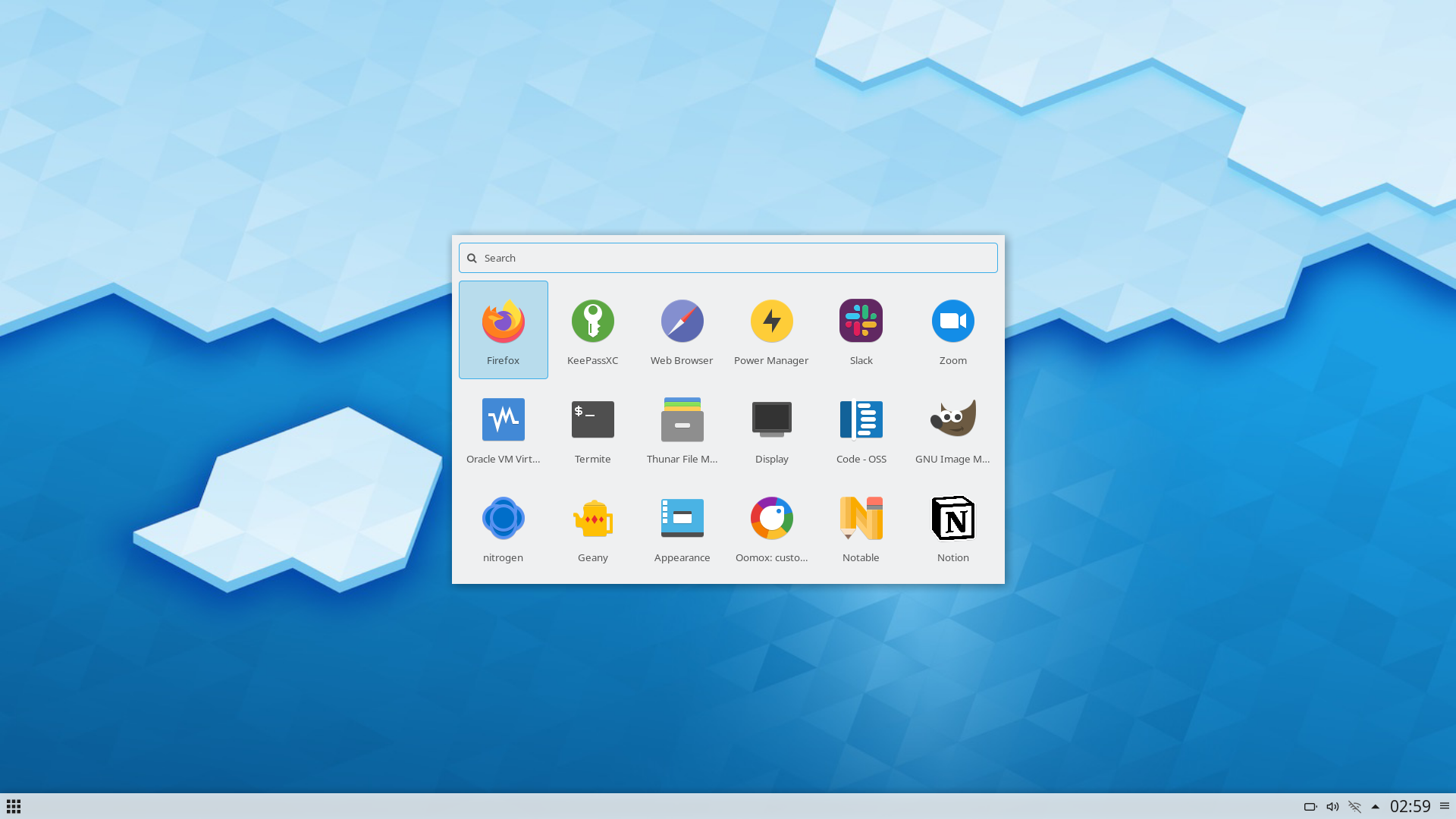This screenshot has height=819, width=1456.
Task: Open Power Manager settings
Action: 771,329
